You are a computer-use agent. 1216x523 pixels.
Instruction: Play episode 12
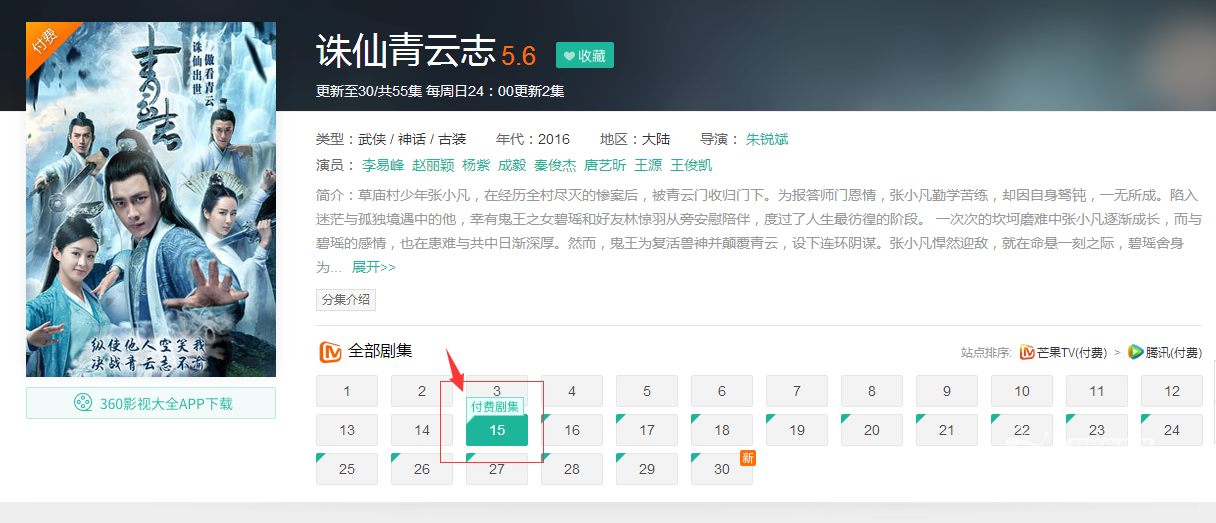(1172, 391)
